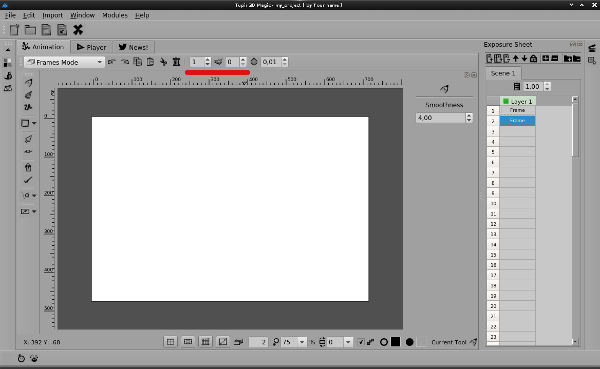Toggle the checkbox in the bottom status bar
600x369 pixels.
click(x=361, y=342)
